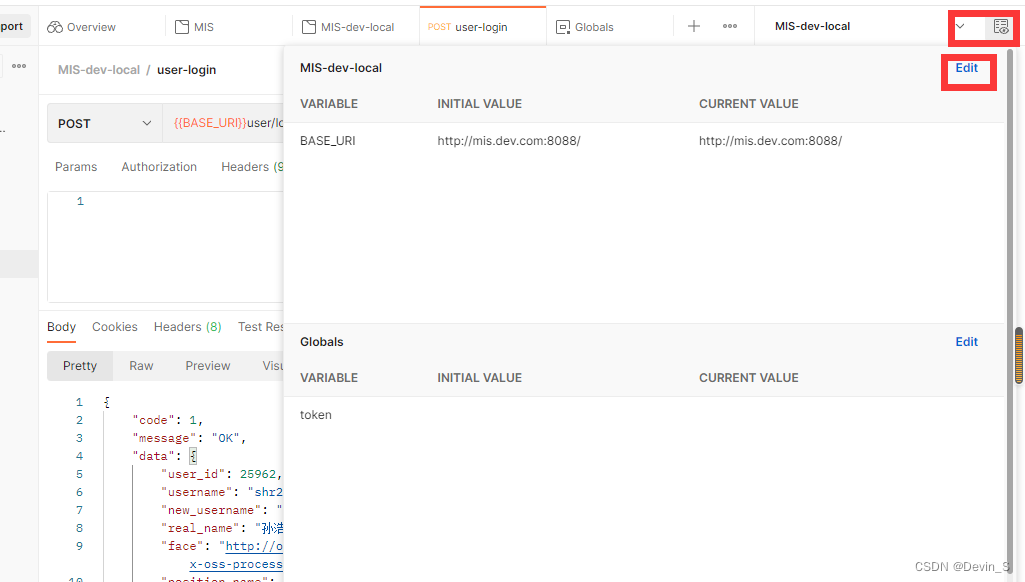
Task: Edit the MIS-dev-local environment variables
Action: click(x=966, y=68)
